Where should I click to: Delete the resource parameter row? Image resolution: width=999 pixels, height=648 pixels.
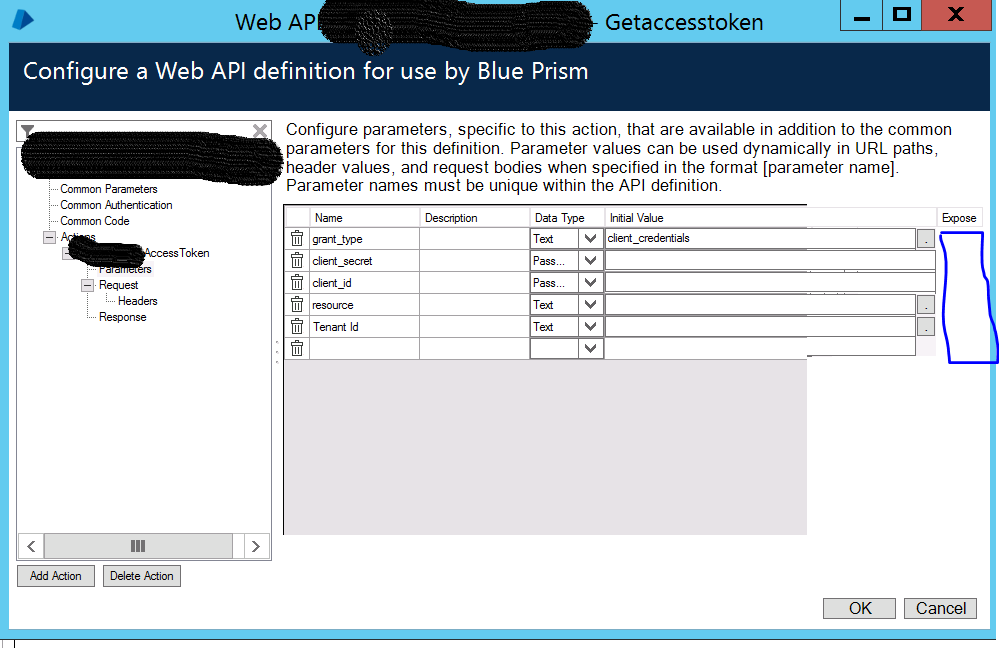coord(297,304)
